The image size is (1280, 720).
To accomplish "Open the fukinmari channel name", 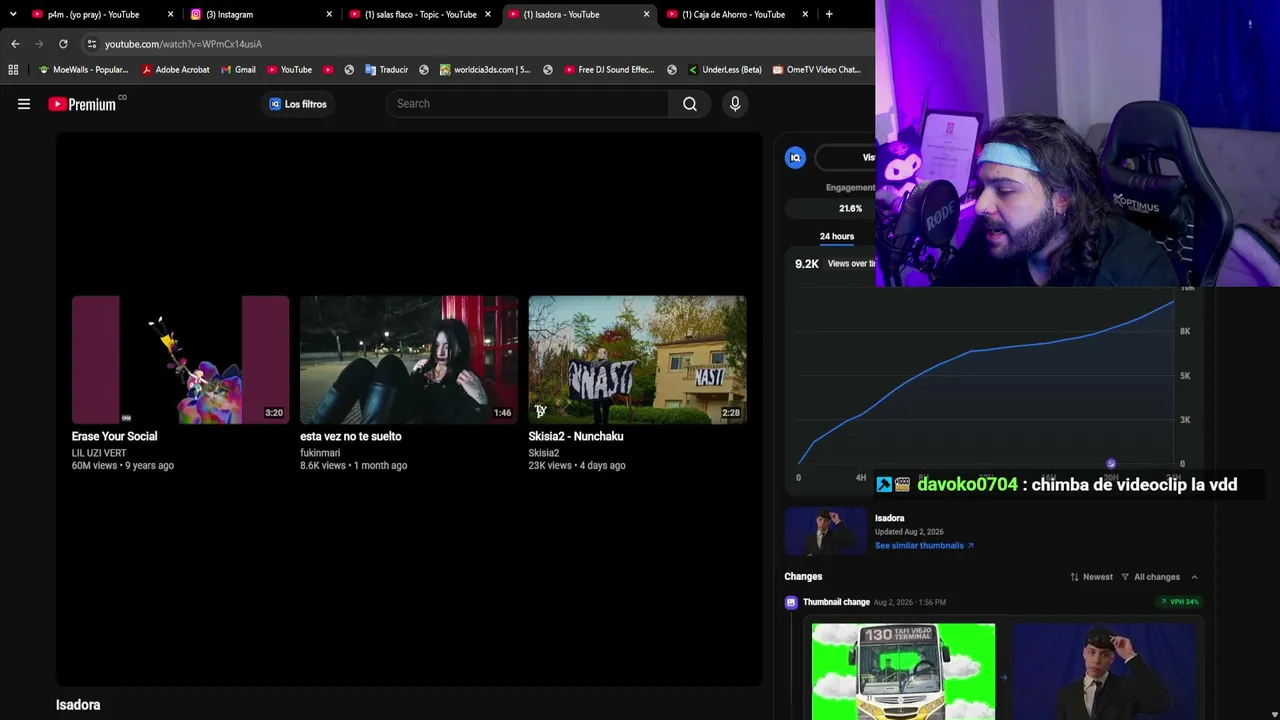I will point(320,453).
